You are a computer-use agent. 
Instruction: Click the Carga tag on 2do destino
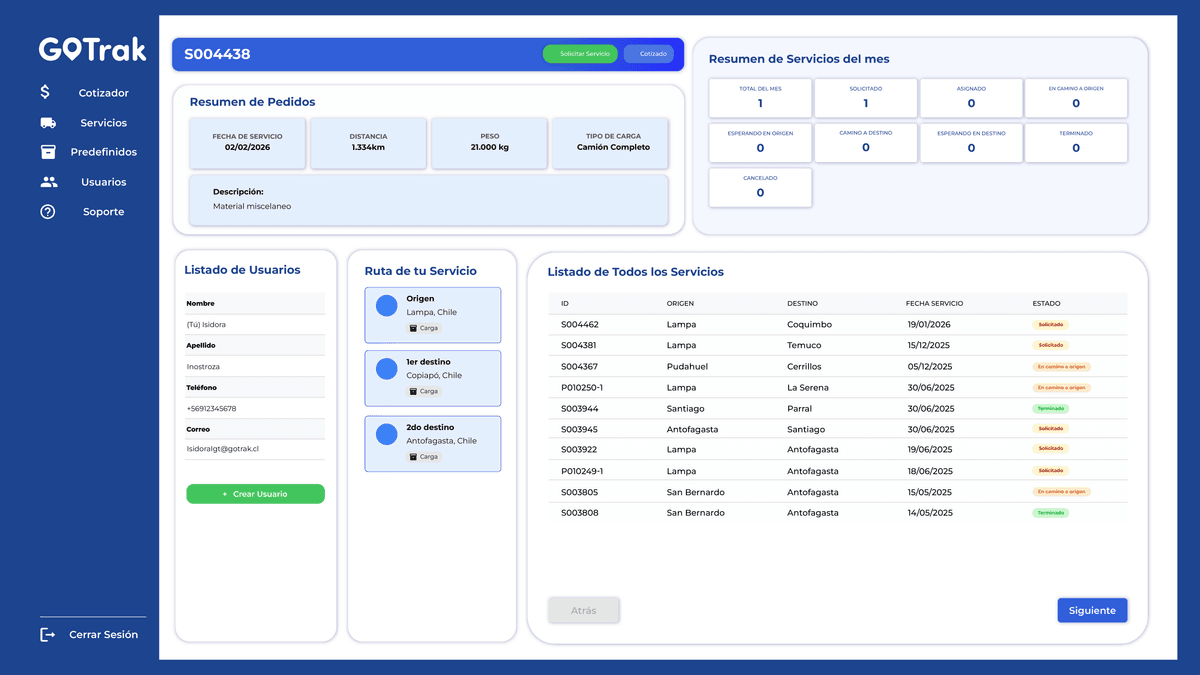[424, 457]
